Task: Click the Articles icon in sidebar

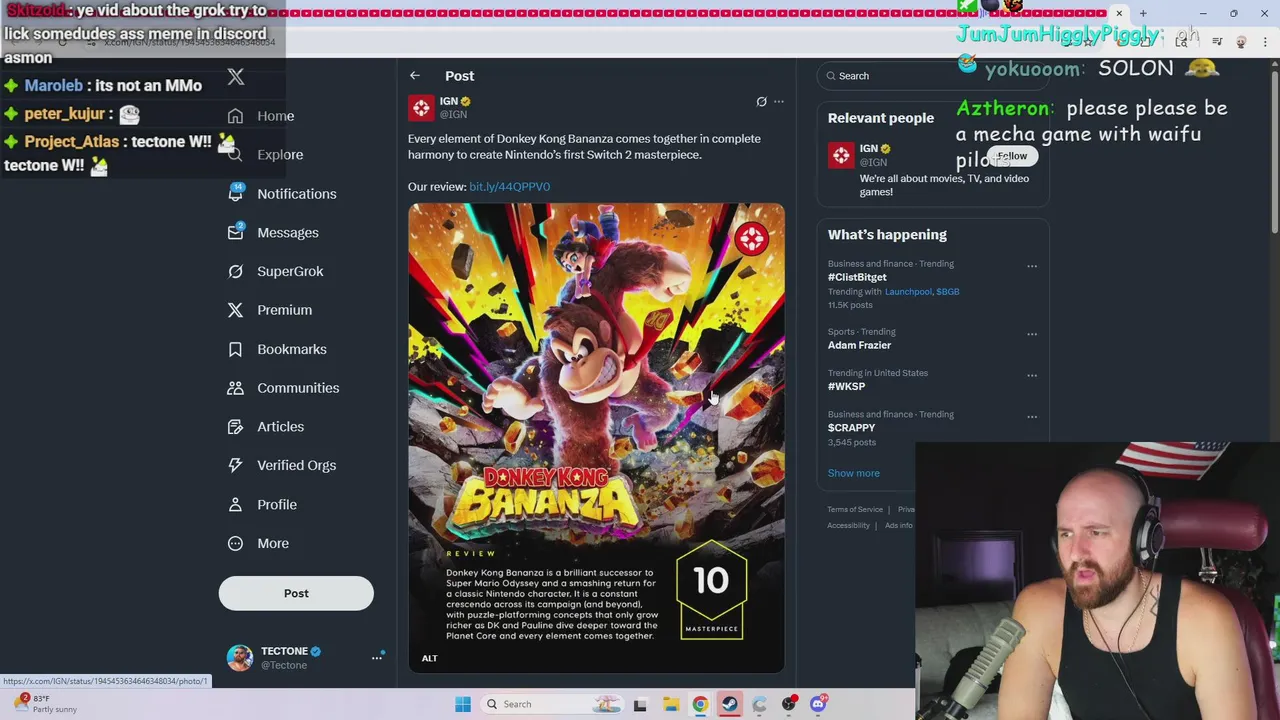Action: 235,427
